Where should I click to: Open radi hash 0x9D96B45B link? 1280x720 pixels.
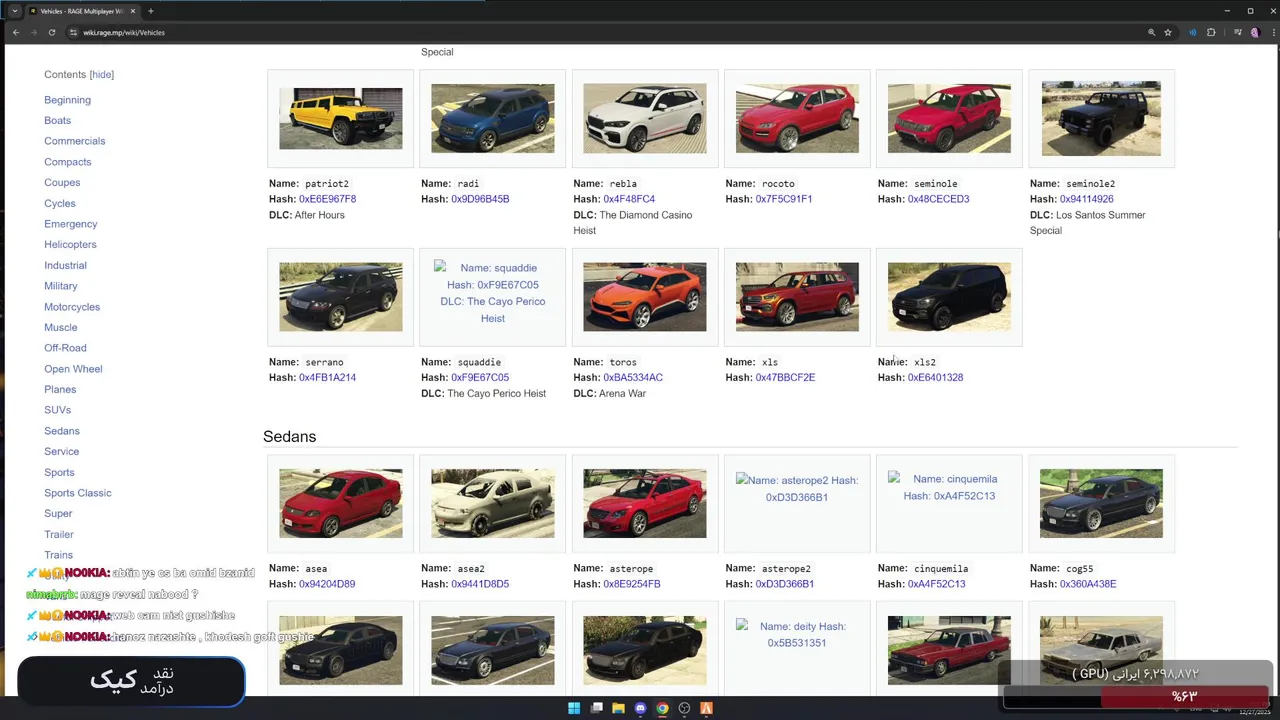[x=480, y=199]
